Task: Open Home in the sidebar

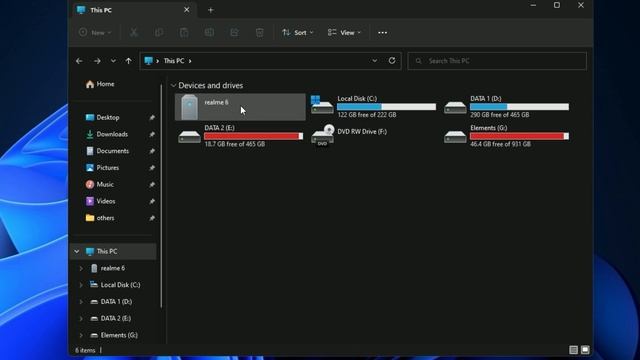Action: (x=100, y=84)
